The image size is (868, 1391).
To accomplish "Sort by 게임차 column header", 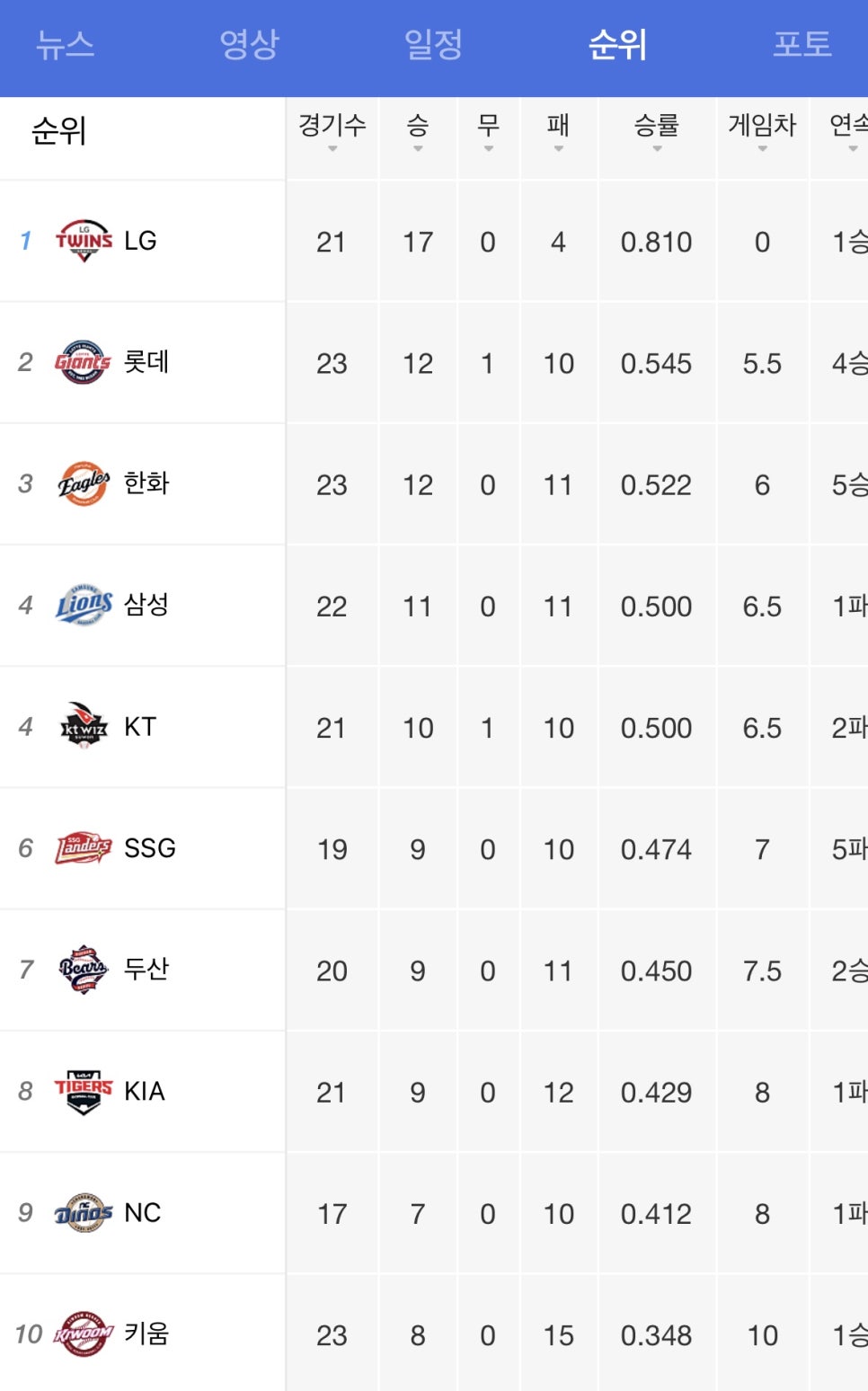I will pos(762,131).
